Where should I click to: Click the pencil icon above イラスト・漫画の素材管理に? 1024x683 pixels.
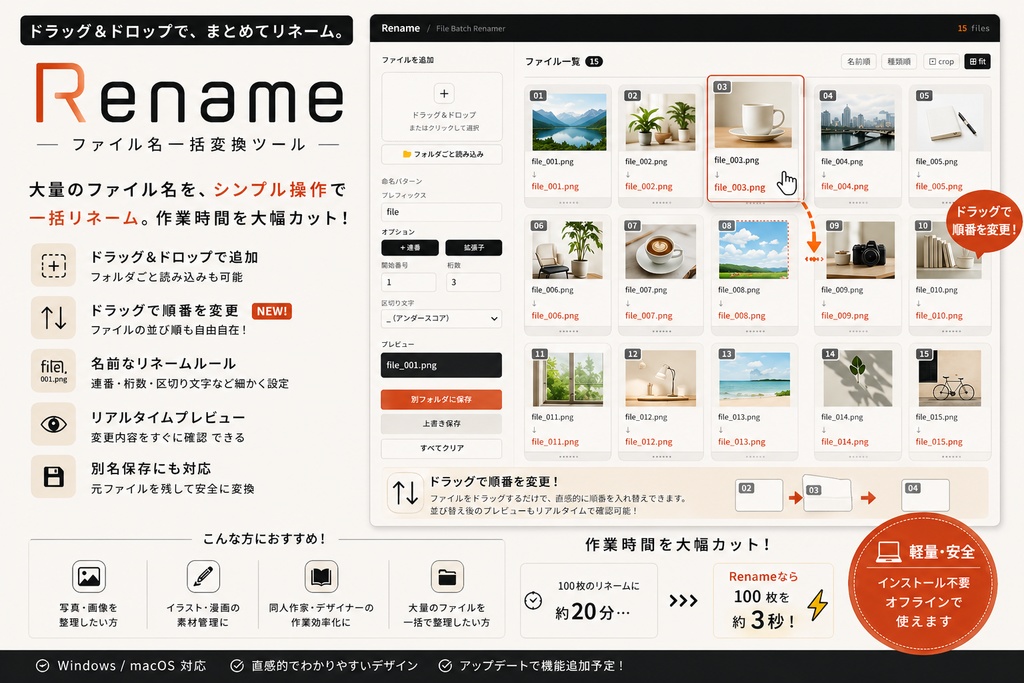[203, 576]
